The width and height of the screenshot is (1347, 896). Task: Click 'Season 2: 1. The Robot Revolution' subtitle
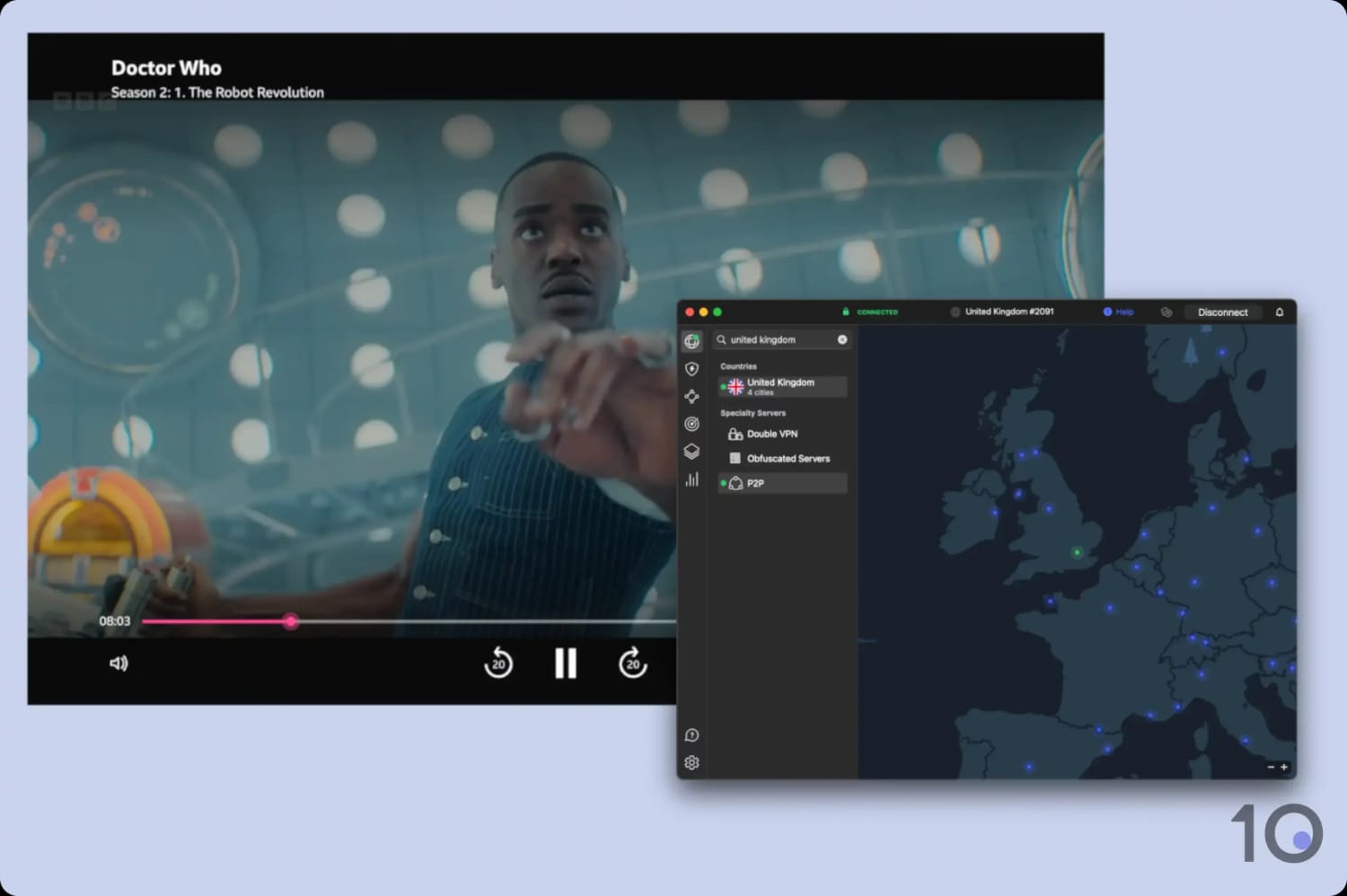[217, 92]
